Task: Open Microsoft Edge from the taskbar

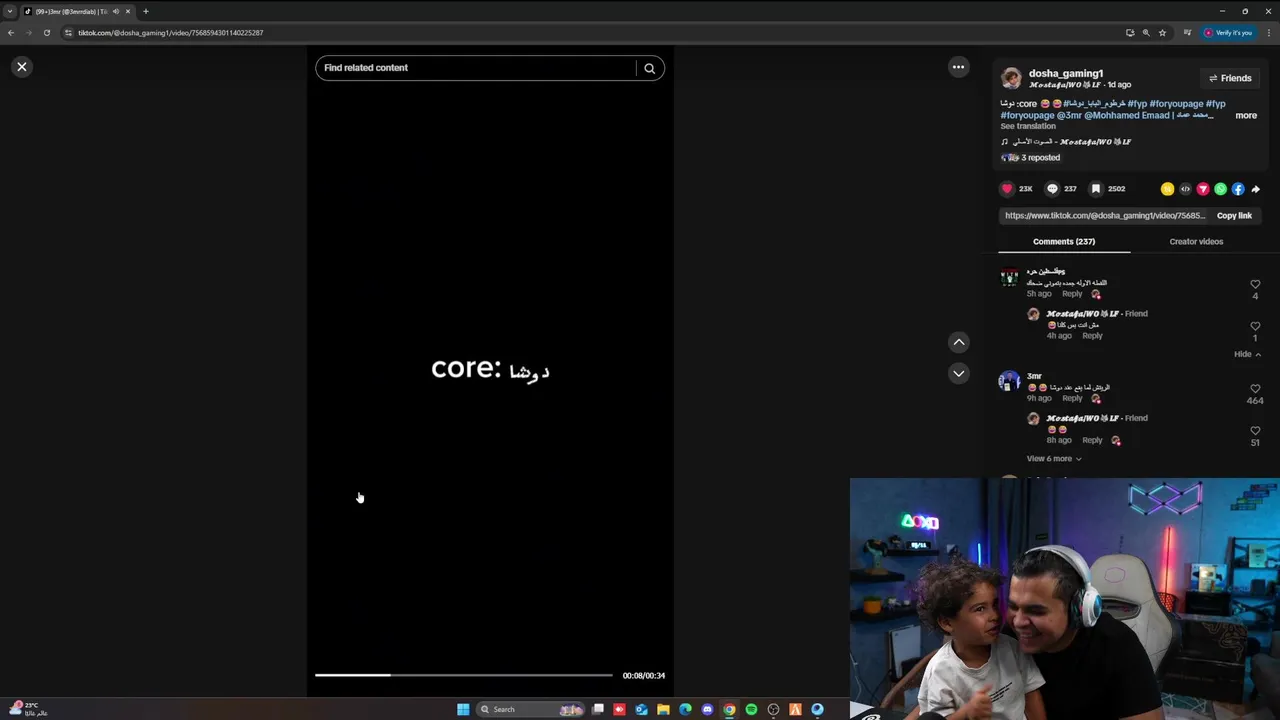Action: [685, 709]
